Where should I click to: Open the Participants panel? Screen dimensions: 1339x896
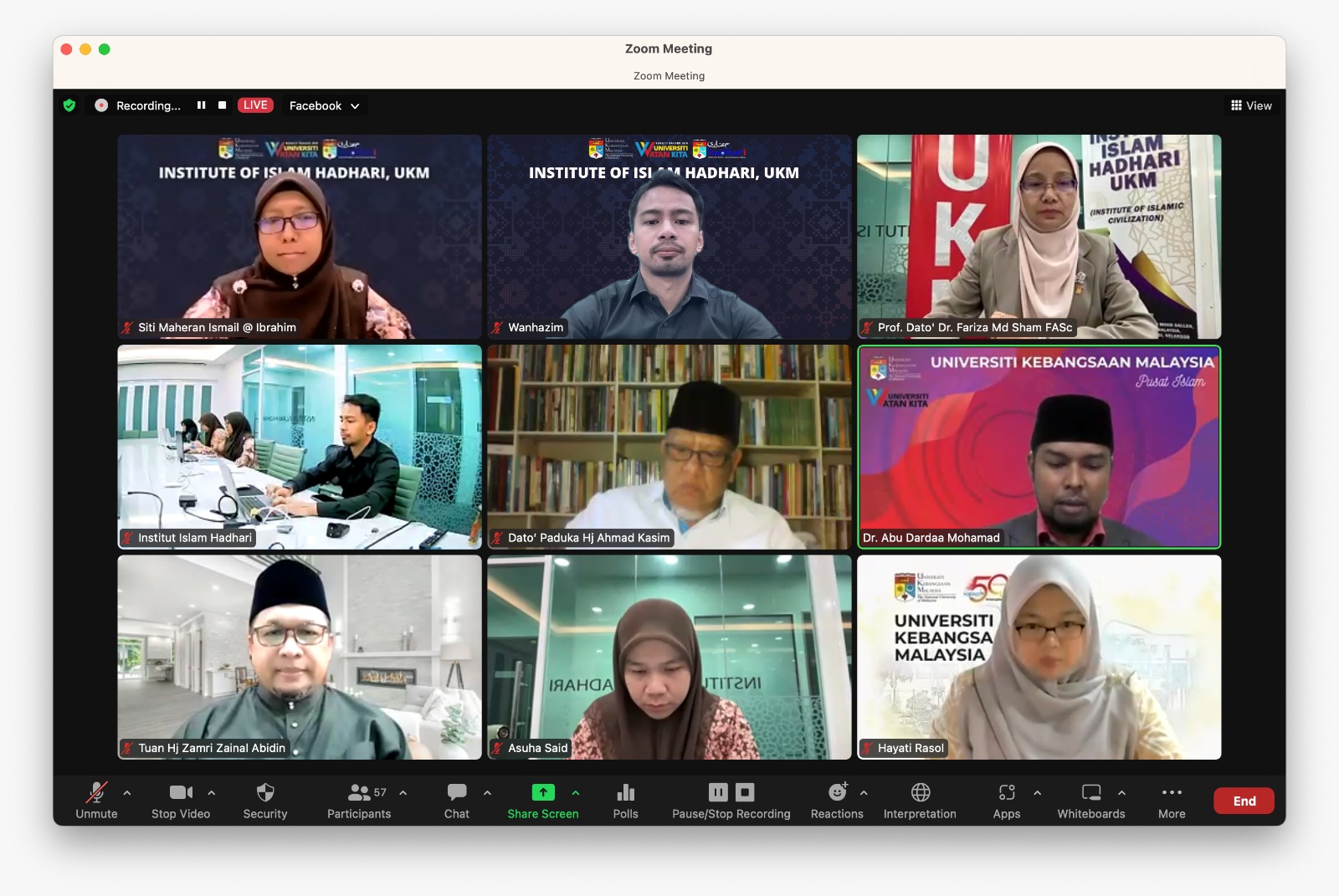point(359,800)
